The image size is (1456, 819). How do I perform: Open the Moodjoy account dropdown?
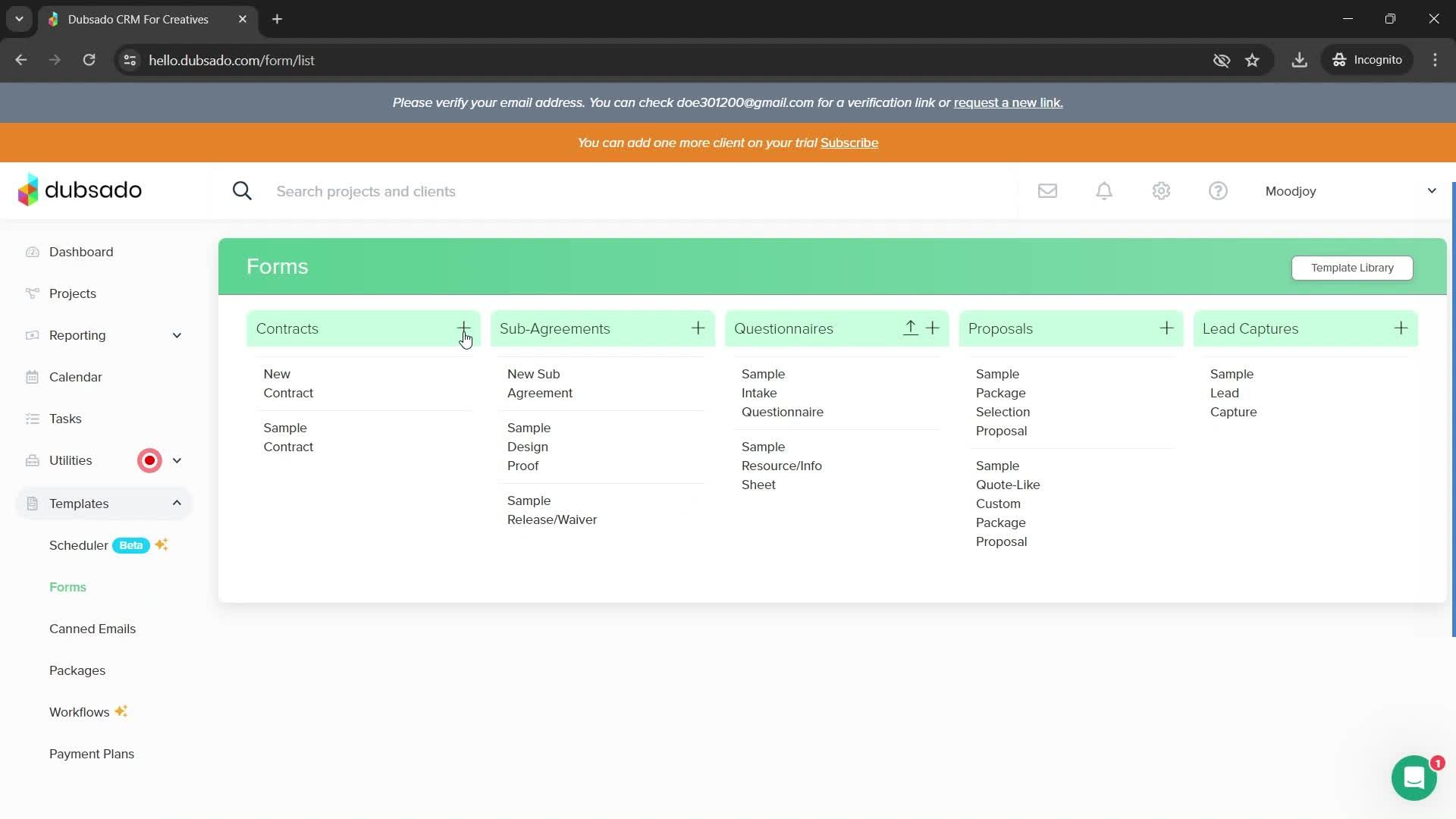click(1350, 191)
